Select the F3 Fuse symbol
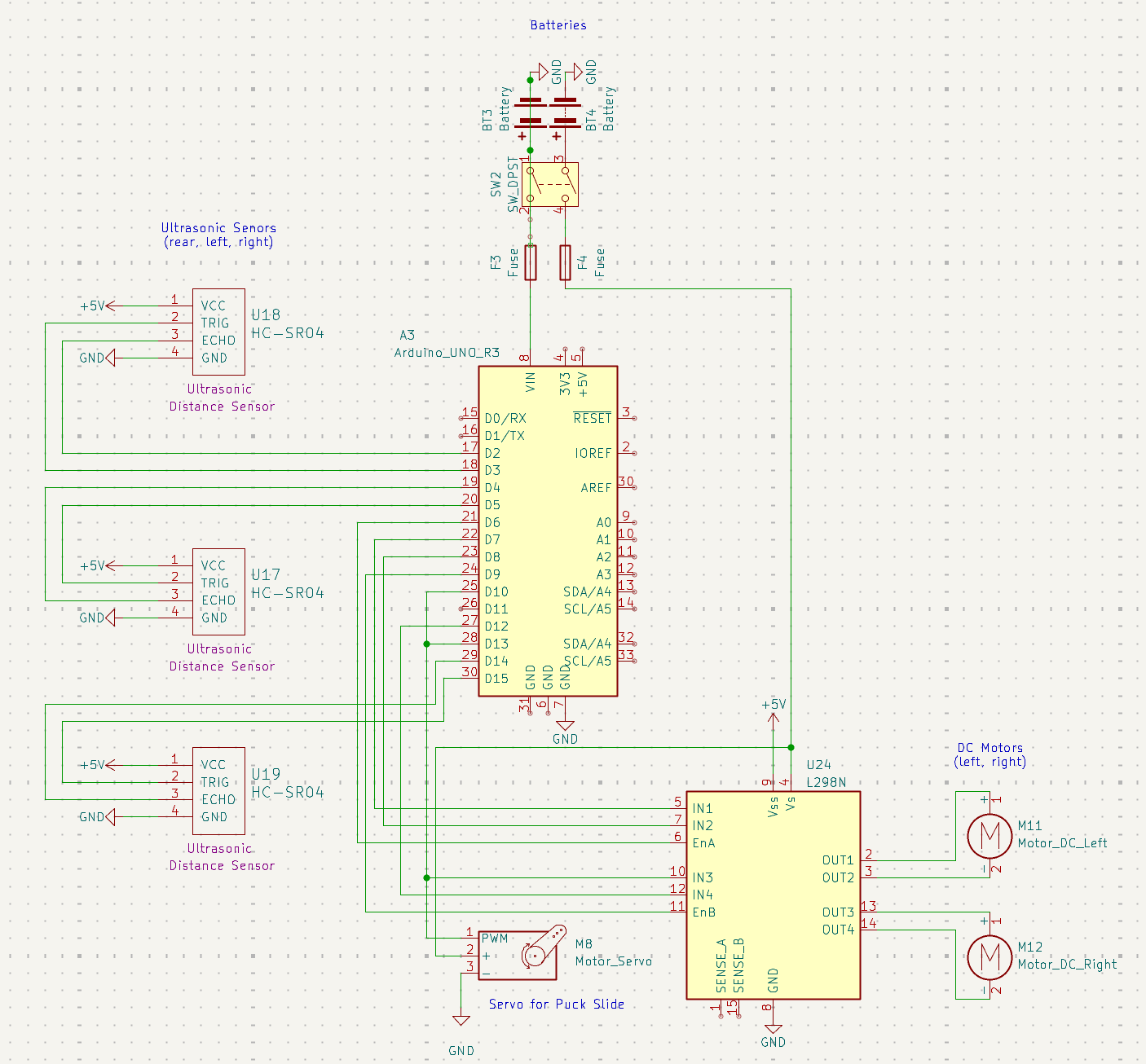This screenshot has height=1064, width=1146. [530, 262]
